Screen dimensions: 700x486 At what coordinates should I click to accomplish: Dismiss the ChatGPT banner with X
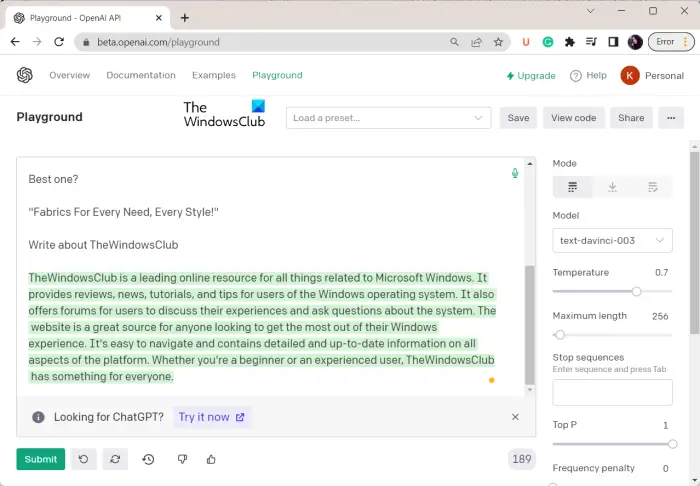coord(515,417)
